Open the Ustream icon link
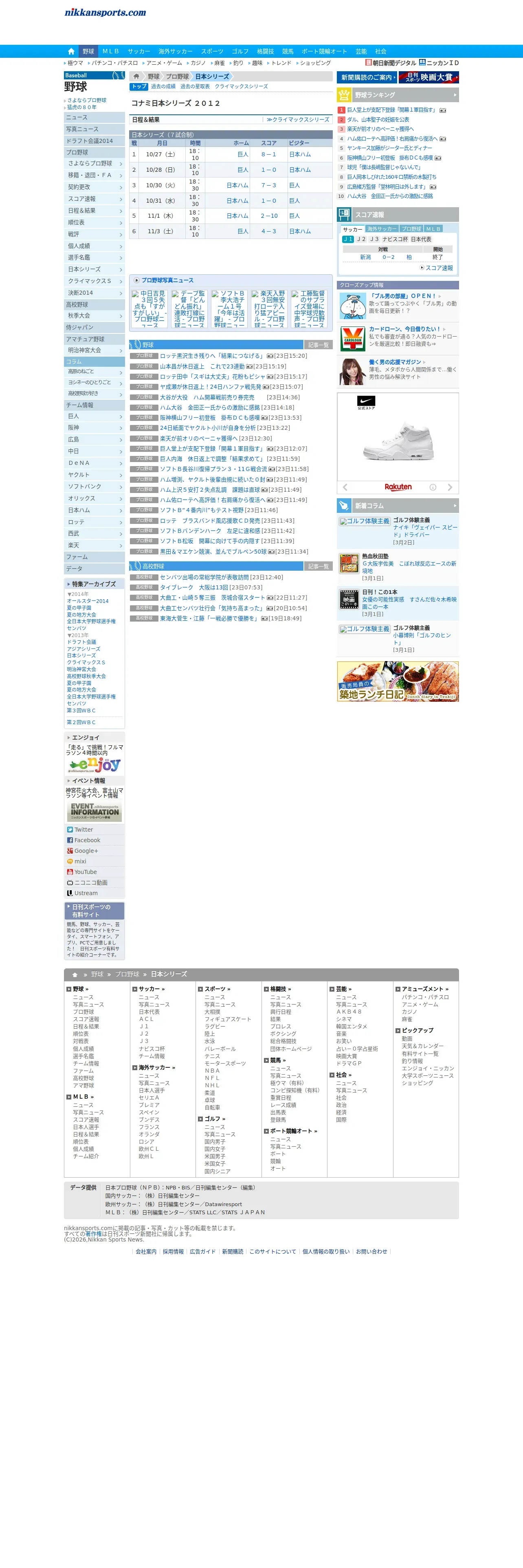This screenshot has width=523, height=1568. (x=70, y=893)
